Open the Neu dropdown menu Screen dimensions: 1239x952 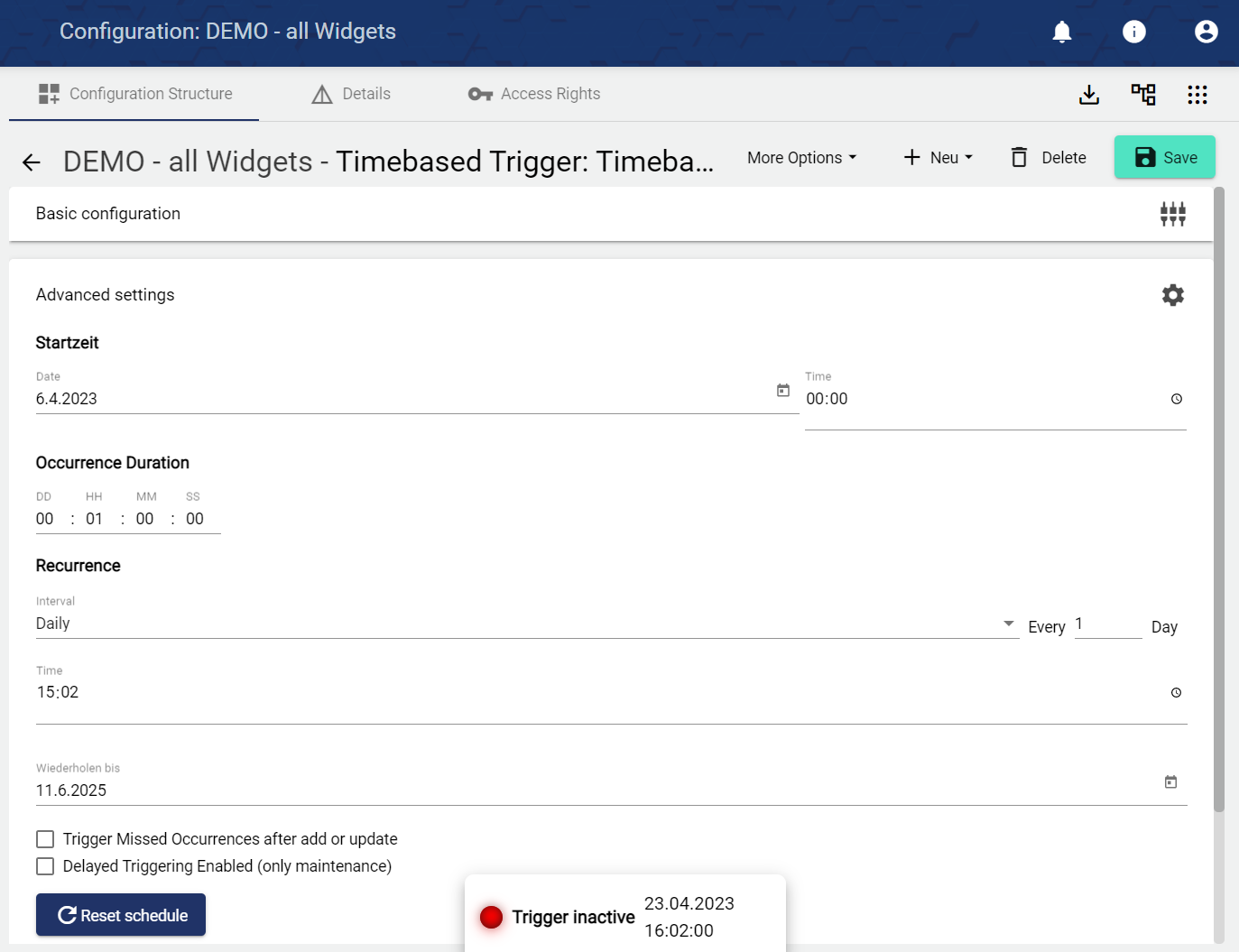(938, 158)
